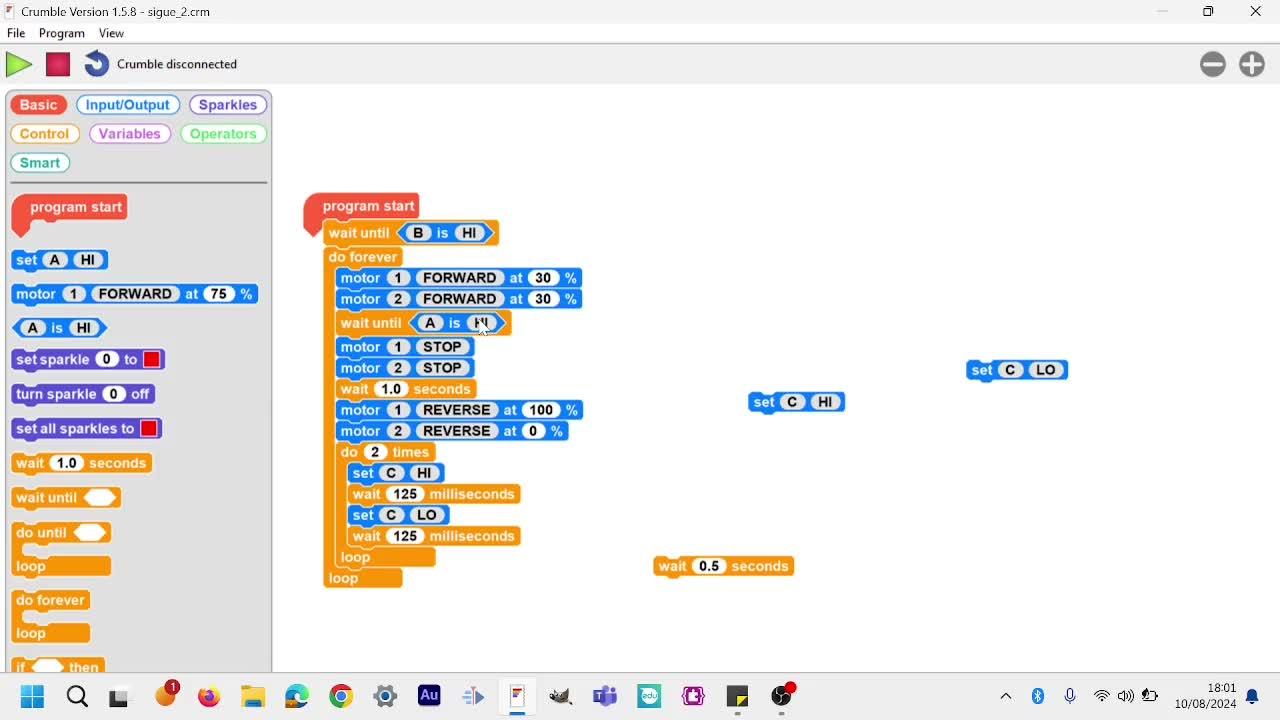The height and width of the screenshot is (720, 1280).
Task: Edit the 0 speed on motor 2 REVERSE
Action: pos(531,431)
